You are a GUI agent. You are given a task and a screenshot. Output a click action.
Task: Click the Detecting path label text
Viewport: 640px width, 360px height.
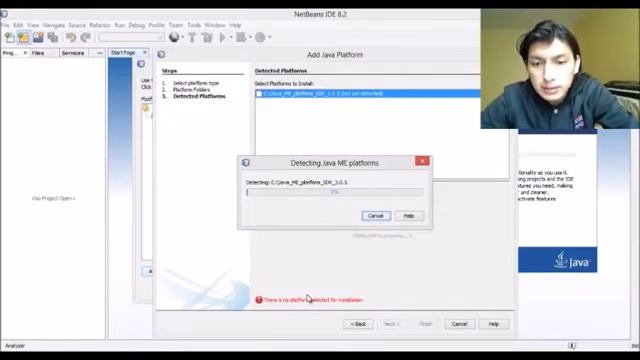click(x=297, y=182)
